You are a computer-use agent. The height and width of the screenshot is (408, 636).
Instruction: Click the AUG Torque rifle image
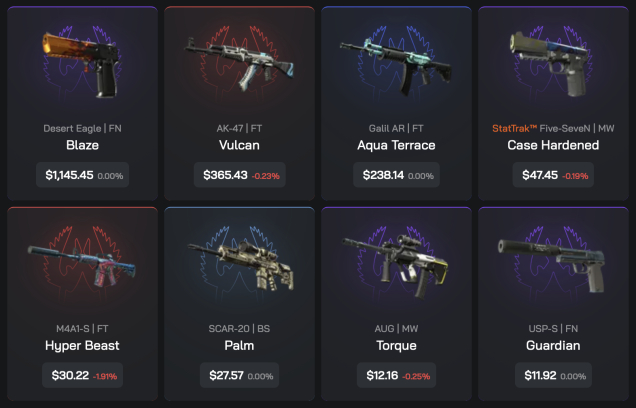(396, 266)
